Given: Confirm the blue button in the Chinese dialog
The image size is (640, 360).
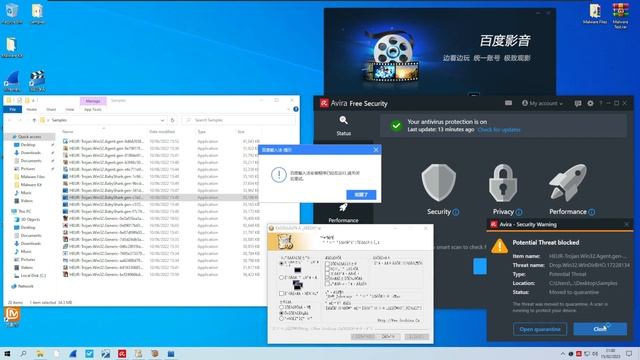Looking at the screenshot, I should point(361,195).
